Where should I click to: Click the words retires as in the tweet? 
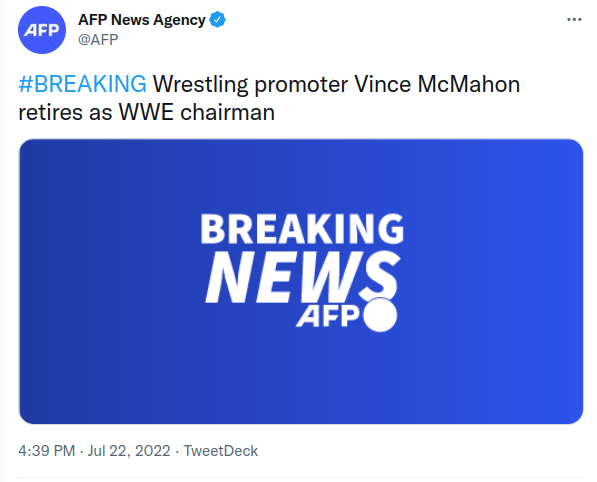tap(65, 113)
